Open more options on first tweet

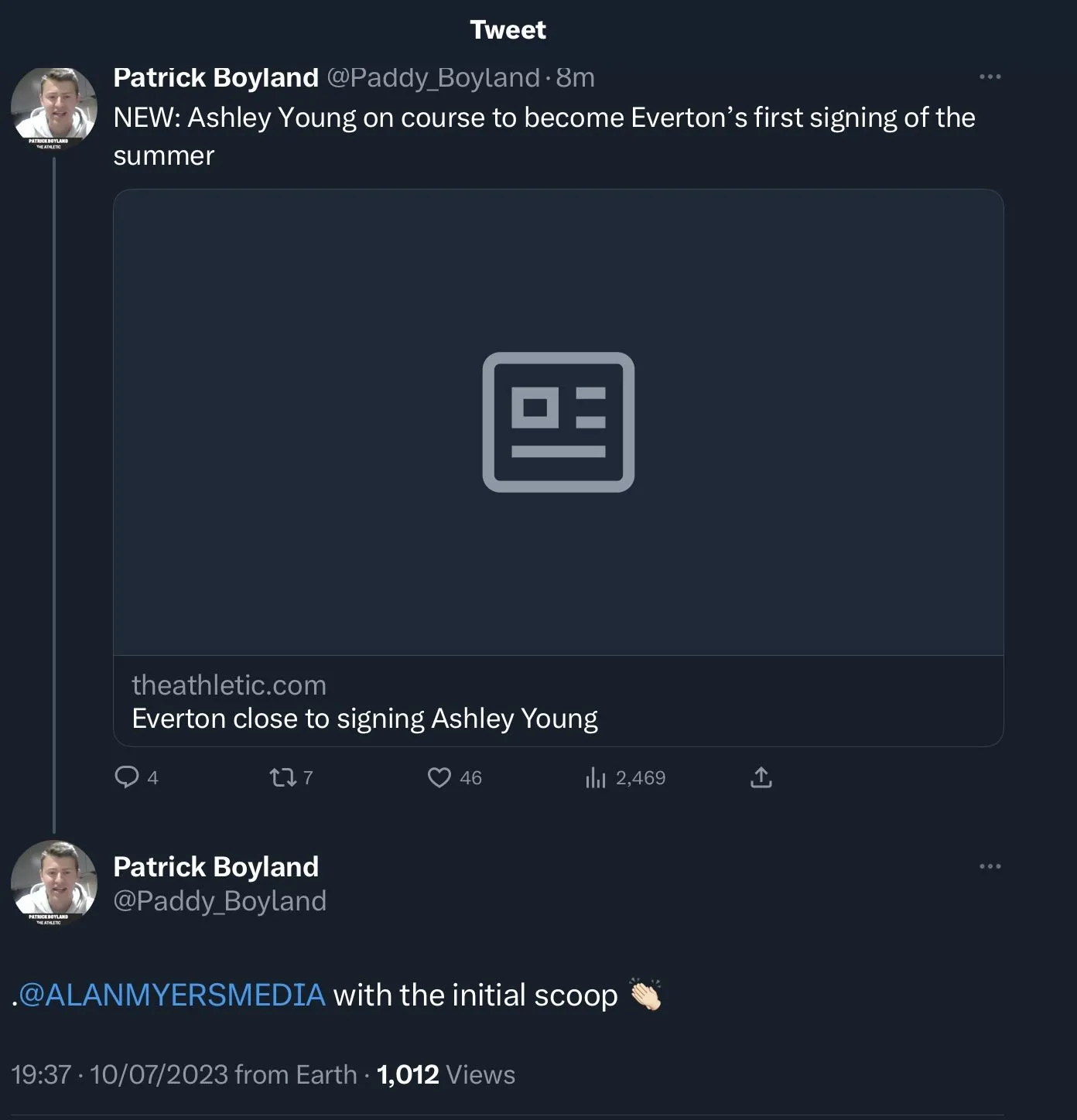click(x=990, y=77)
